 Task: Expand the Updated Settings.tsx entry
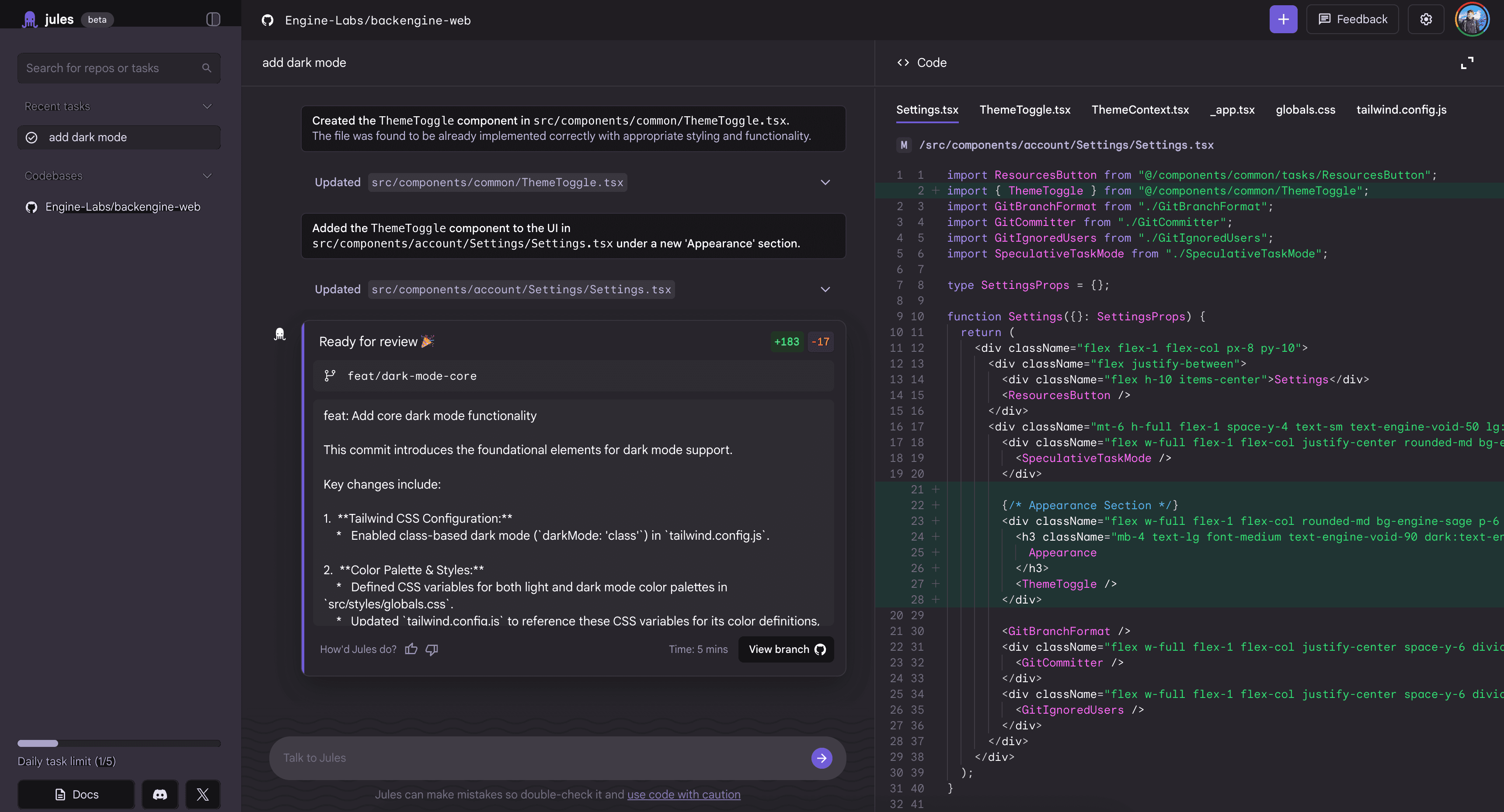(x=825, y=290)
